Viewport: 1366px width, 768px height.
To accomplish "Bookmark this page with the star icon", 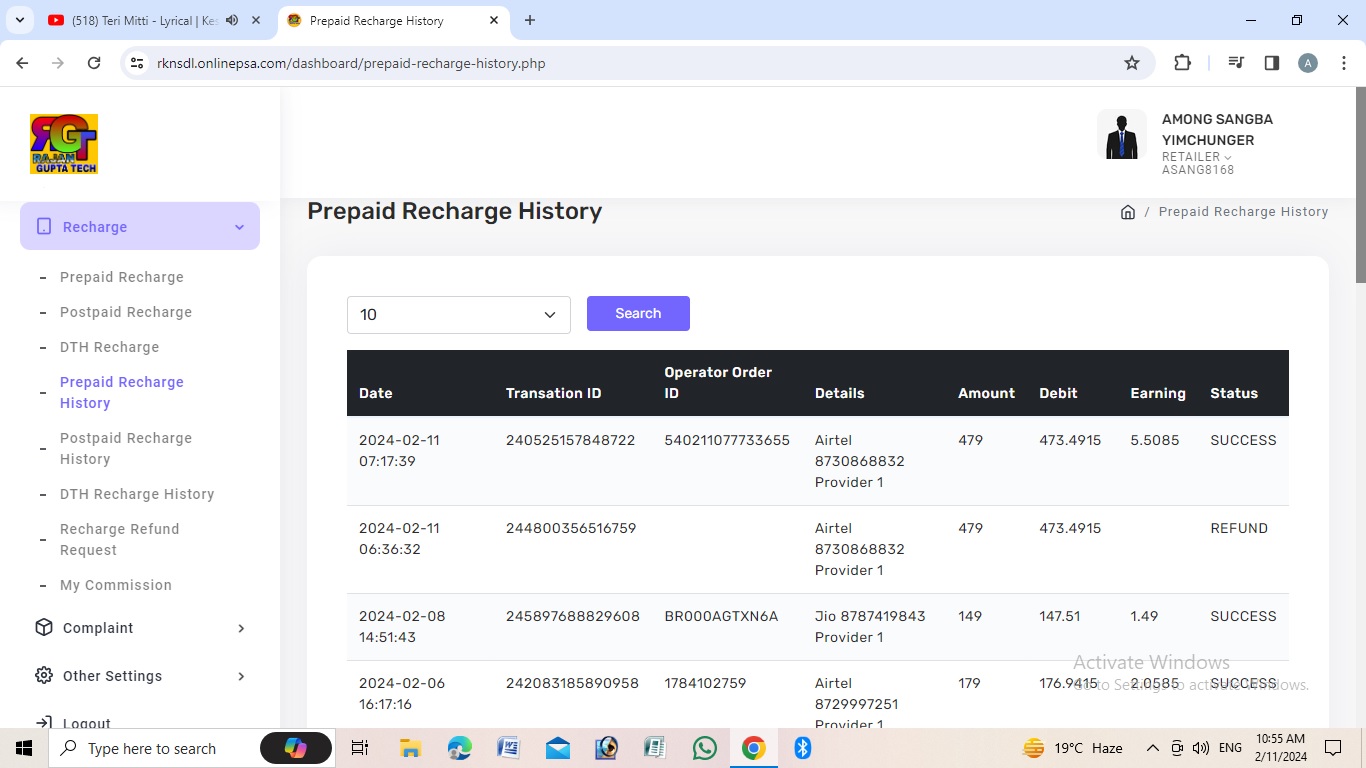I will click(1132, 63).
